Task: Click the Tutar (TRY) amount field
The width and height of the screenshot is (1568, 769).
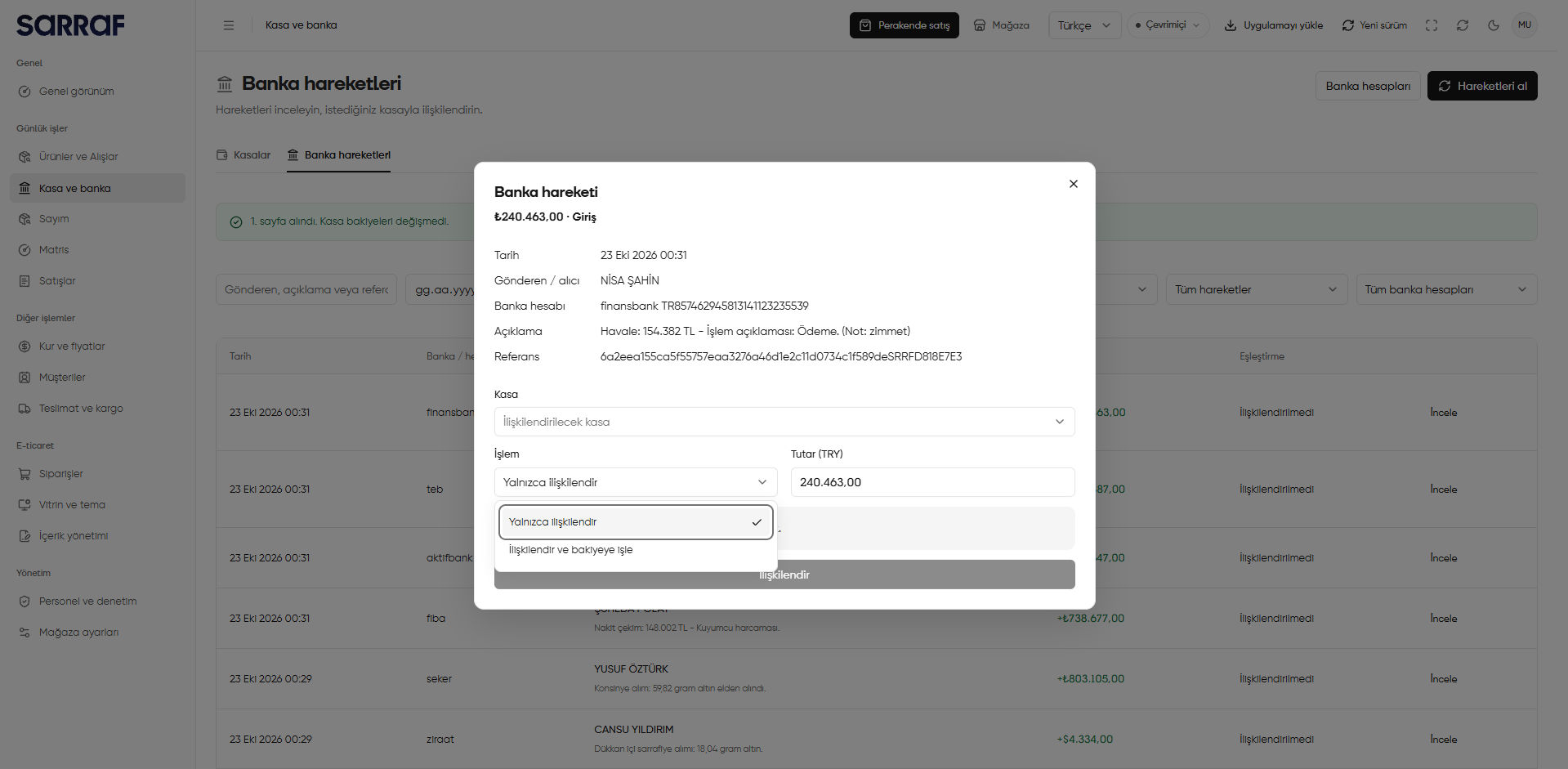Action: (933, 482)
